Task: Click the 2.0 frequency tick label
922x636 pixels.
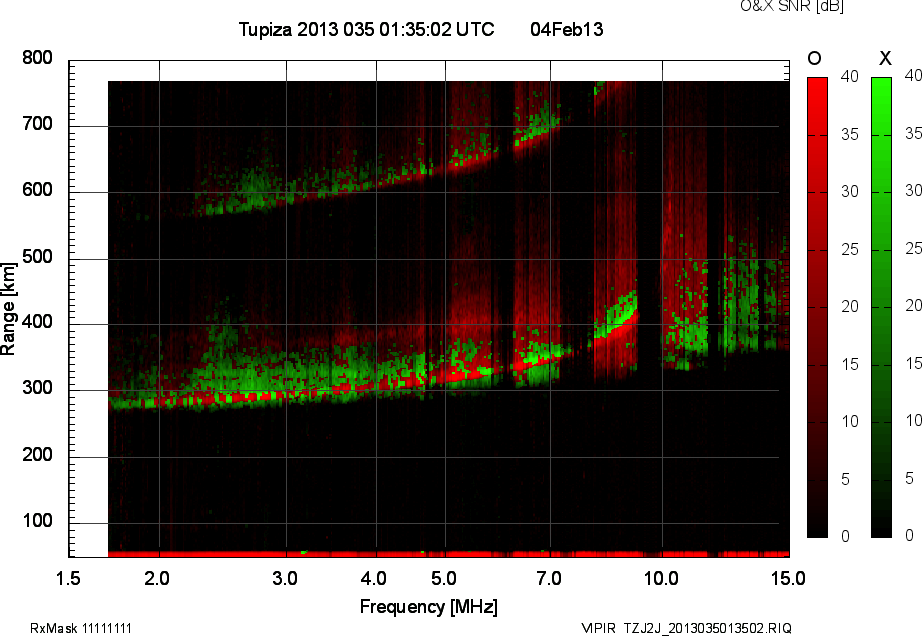Action: (157, 578)
